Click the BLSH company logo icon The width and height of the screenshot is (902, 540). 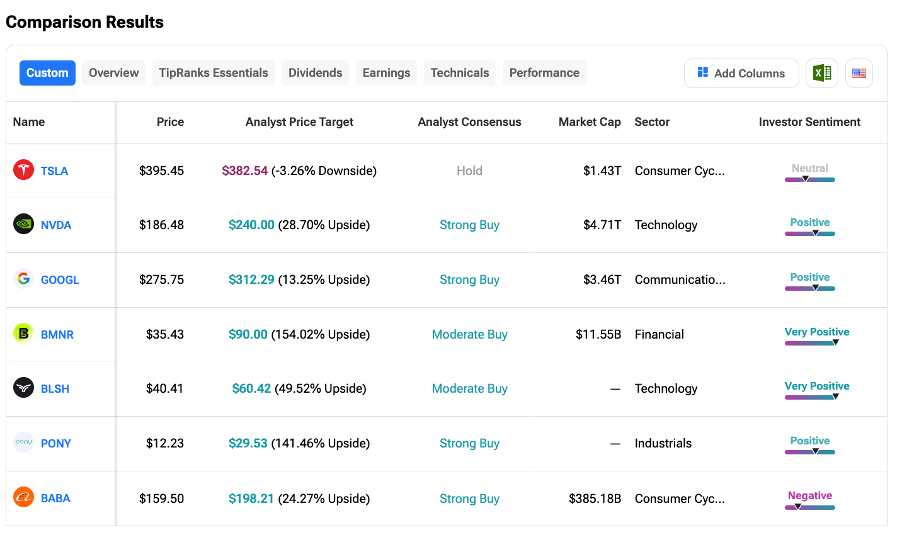pyautogui.click(x=23, y=388)
